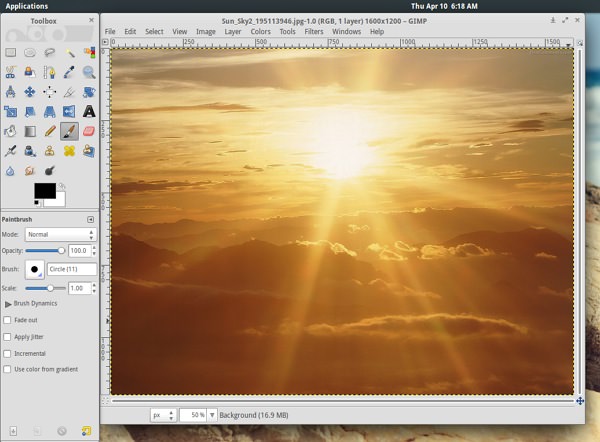
Task: Select the Blend gradient tool
Action: [30, 131]
